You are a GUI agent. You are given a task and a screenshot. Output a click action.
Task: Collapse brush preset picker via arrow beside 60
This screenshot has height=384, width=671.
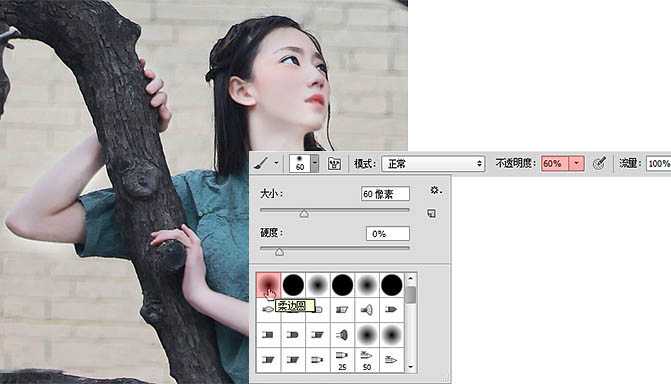315,164
